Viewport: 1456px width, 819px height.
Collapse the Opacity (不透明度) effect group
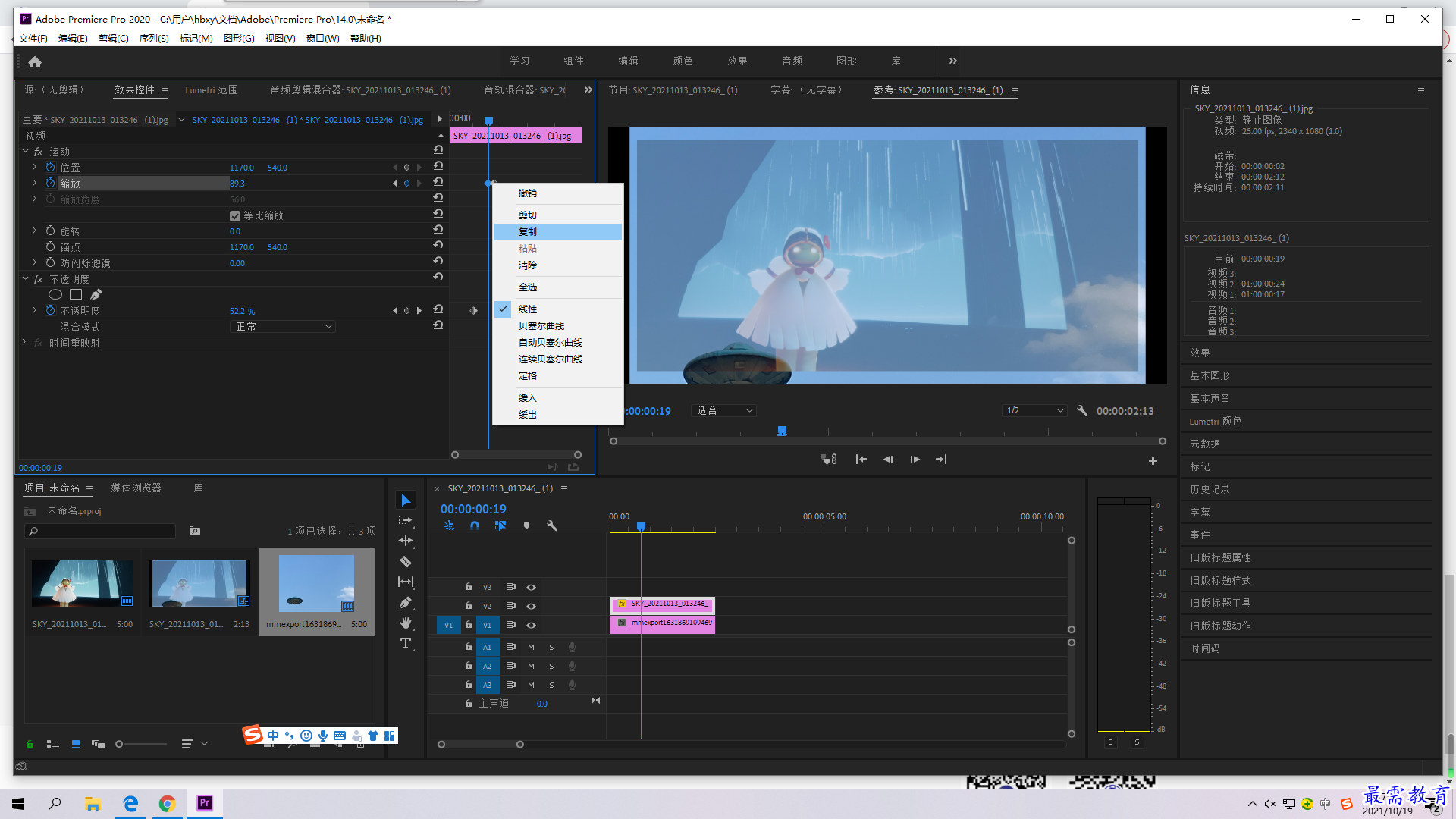click(x=25, y=279)
